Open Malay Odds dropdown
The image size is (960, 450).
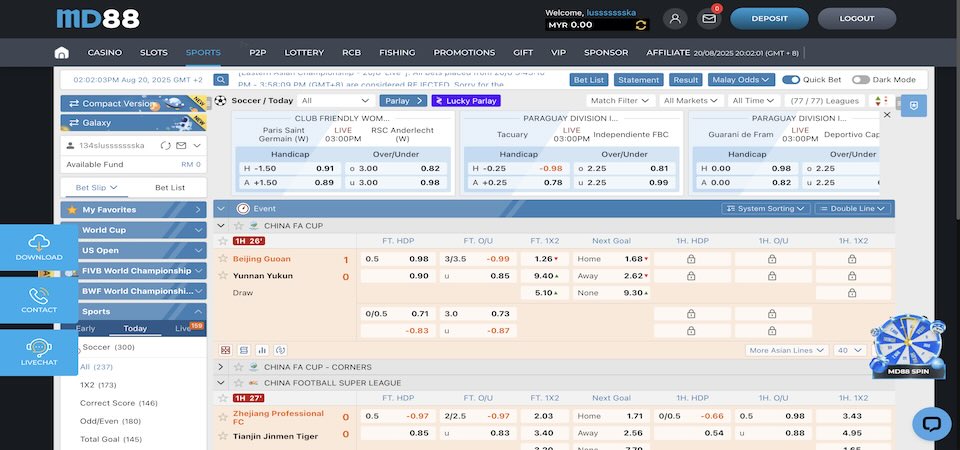(x=741, y=80)
